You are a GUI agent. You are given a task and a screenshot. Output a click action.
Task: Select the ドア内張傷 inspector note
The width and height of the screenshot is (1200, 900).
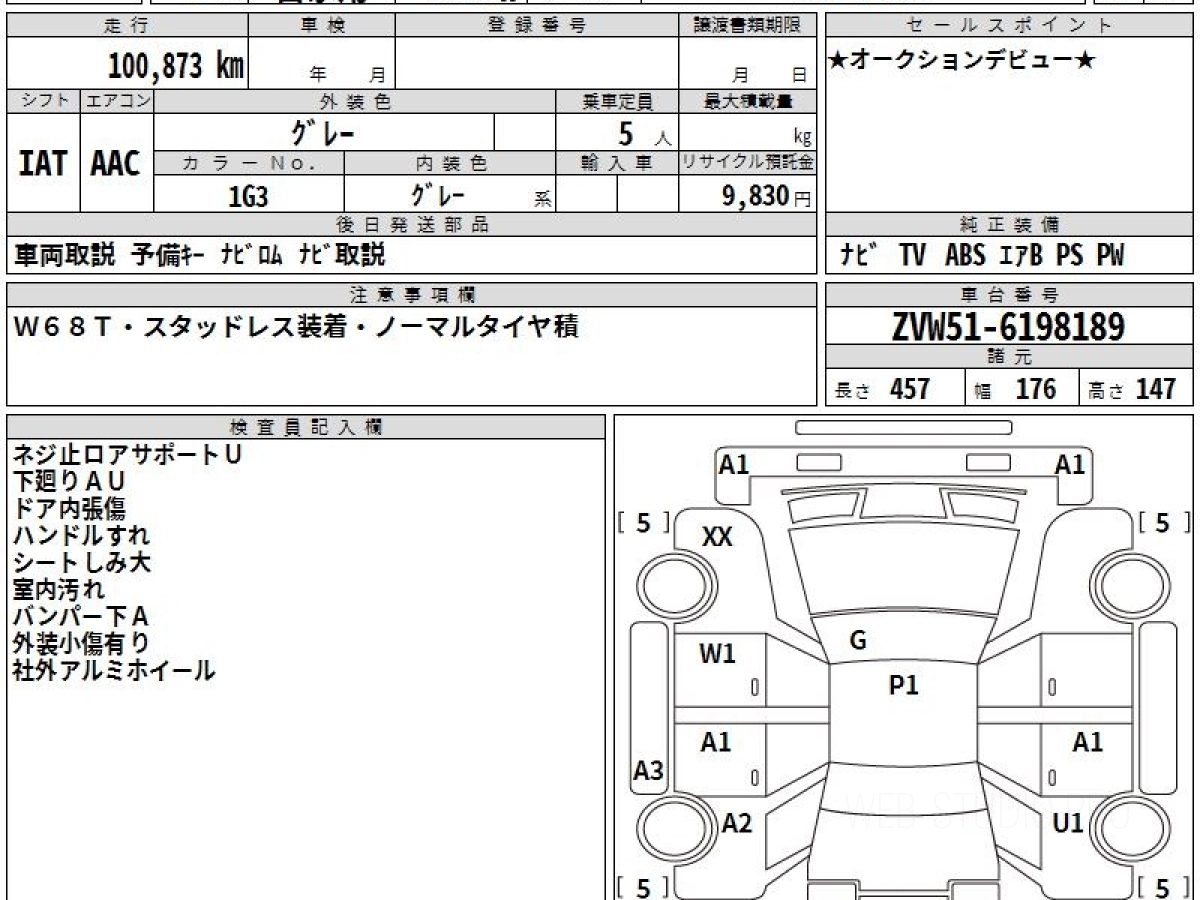(x=69, y=509)
